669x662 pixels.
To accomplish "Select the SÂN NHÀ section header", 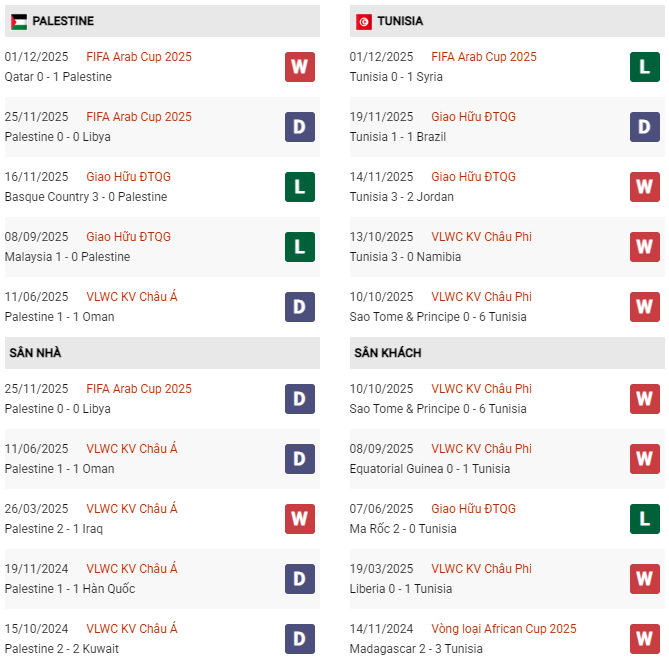I will (x=36, y=353).
